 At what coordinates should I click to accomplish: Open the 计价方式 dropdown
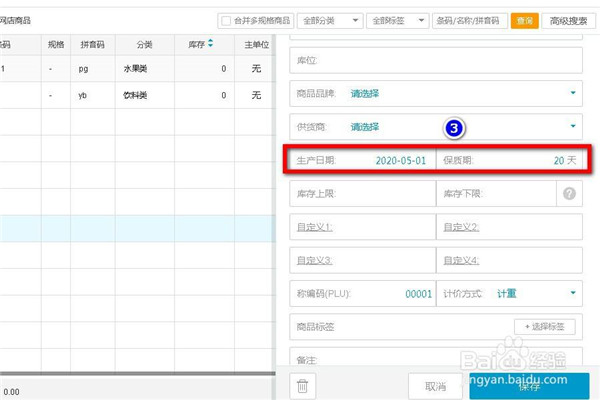pos(573,293)
